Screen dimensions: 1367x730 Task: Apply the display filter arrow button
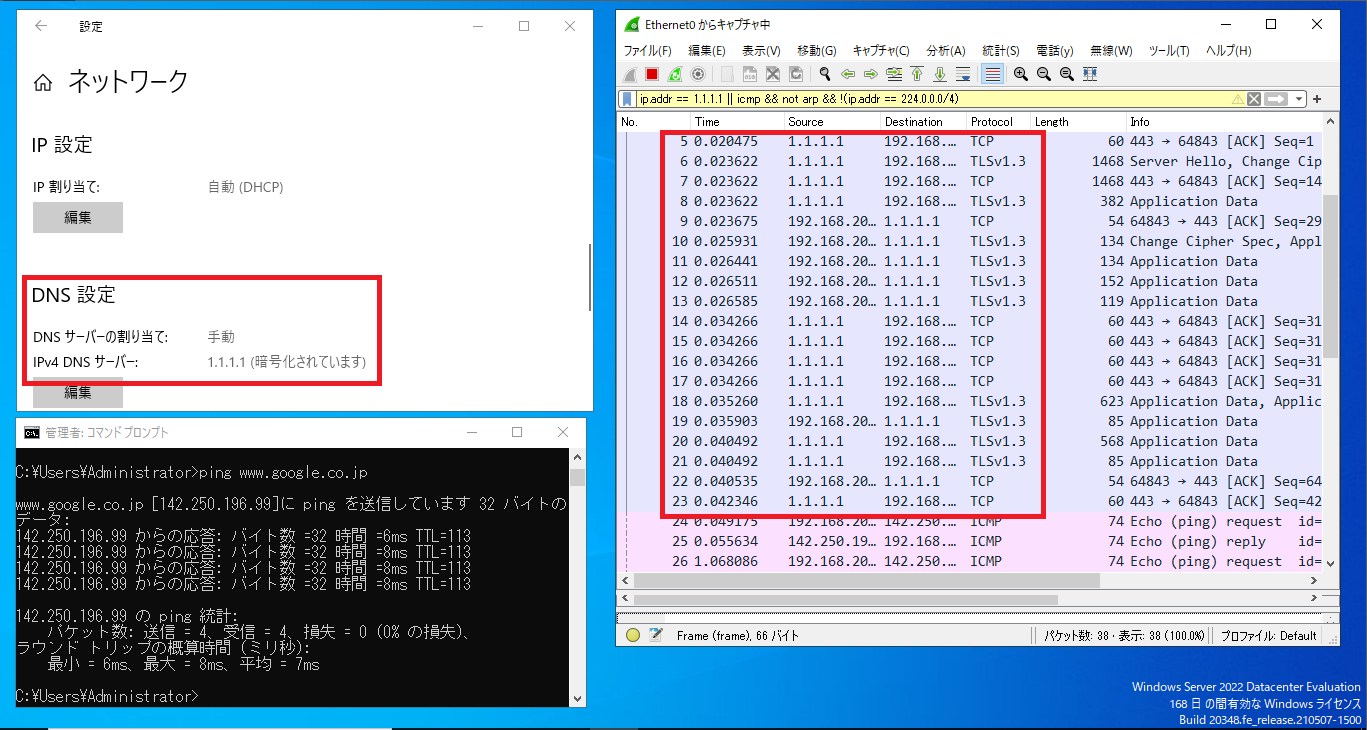(x=1275, y=99)
